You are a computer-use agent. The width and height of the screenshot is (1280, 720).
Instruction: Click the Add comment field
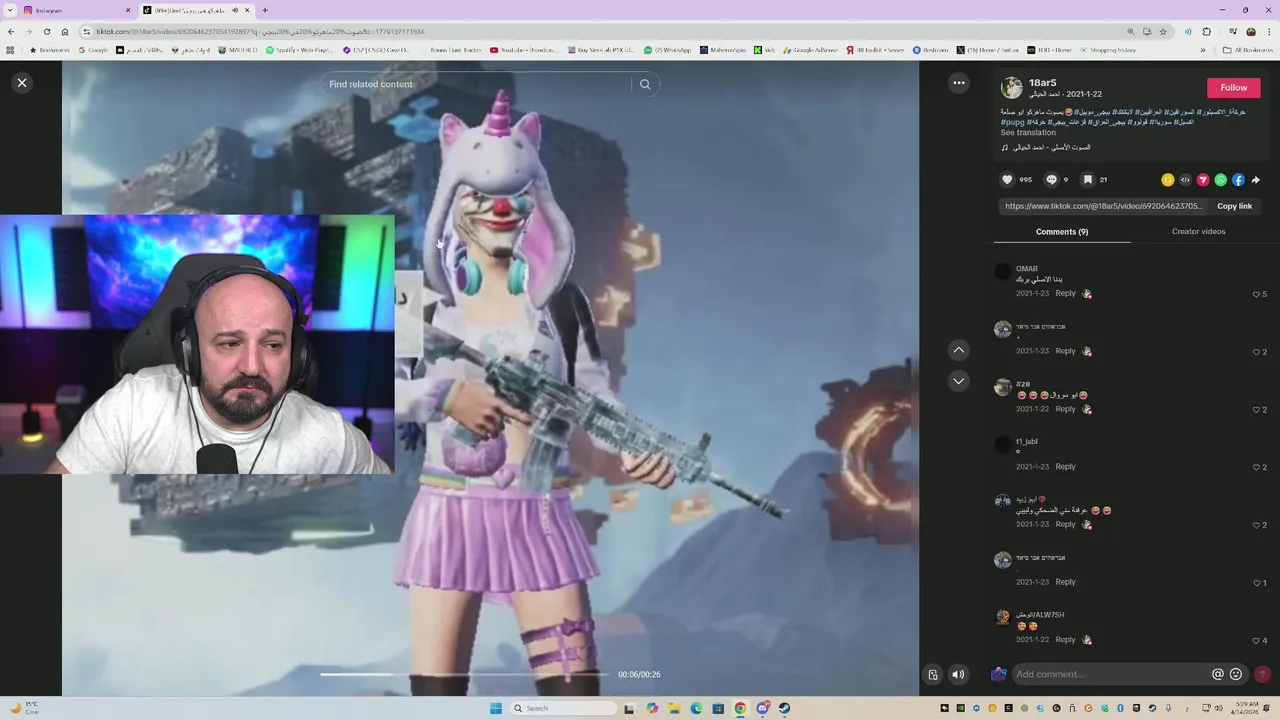point(1110,674)
